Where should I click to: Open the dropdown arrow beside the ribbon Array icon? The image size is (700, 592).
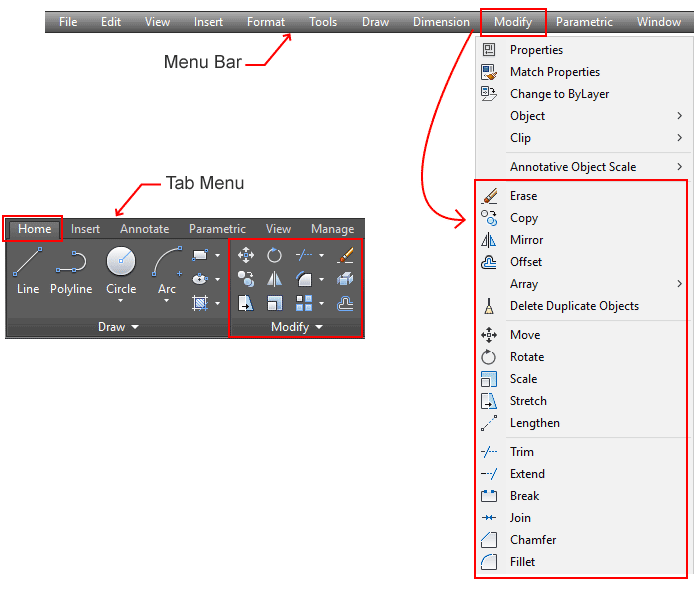click(x=321, y=304)
